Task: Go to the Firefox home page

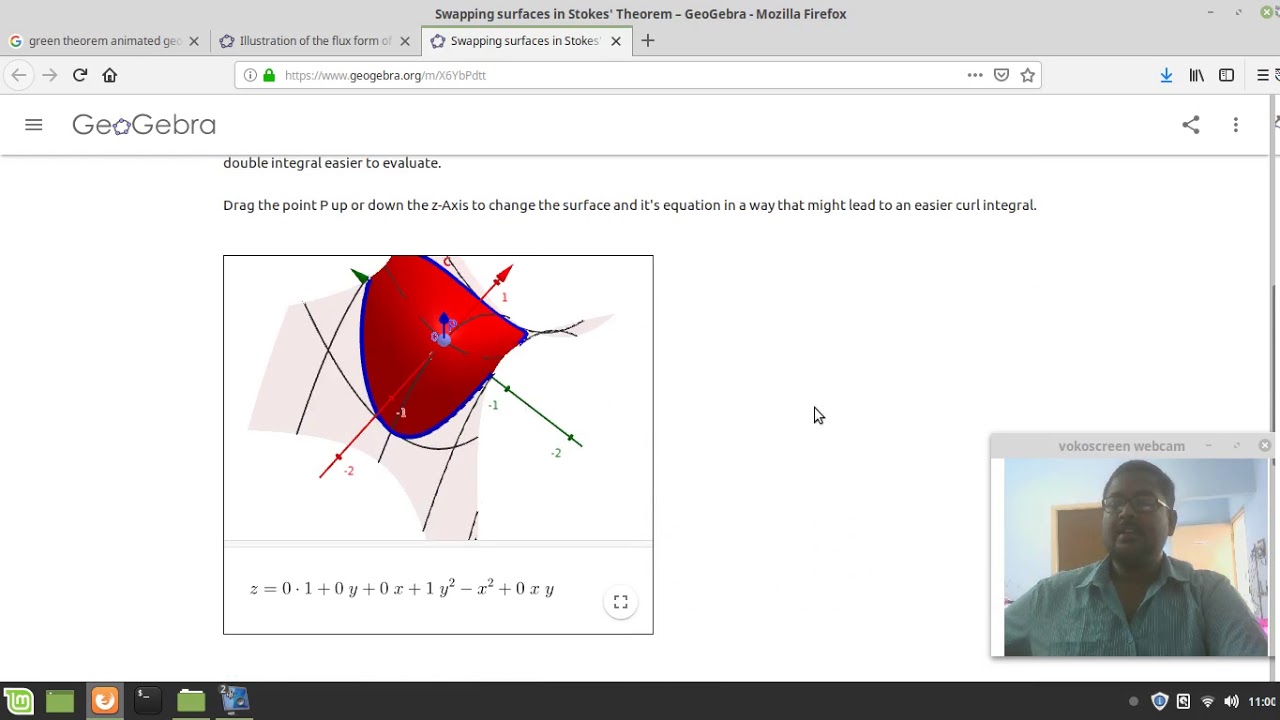Action: [x=110, y=75]
